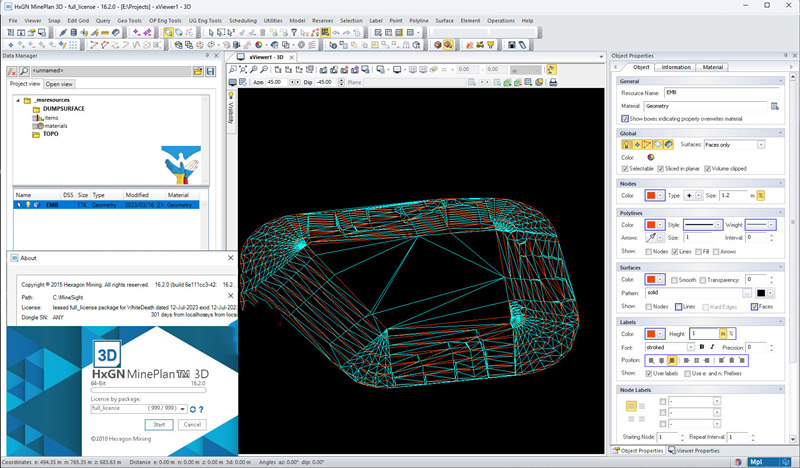This screenshot has width=800, height=468.
Task: Click the open folder icon in Data Manager
Action: pyautogui.click(x=197, y=71)
